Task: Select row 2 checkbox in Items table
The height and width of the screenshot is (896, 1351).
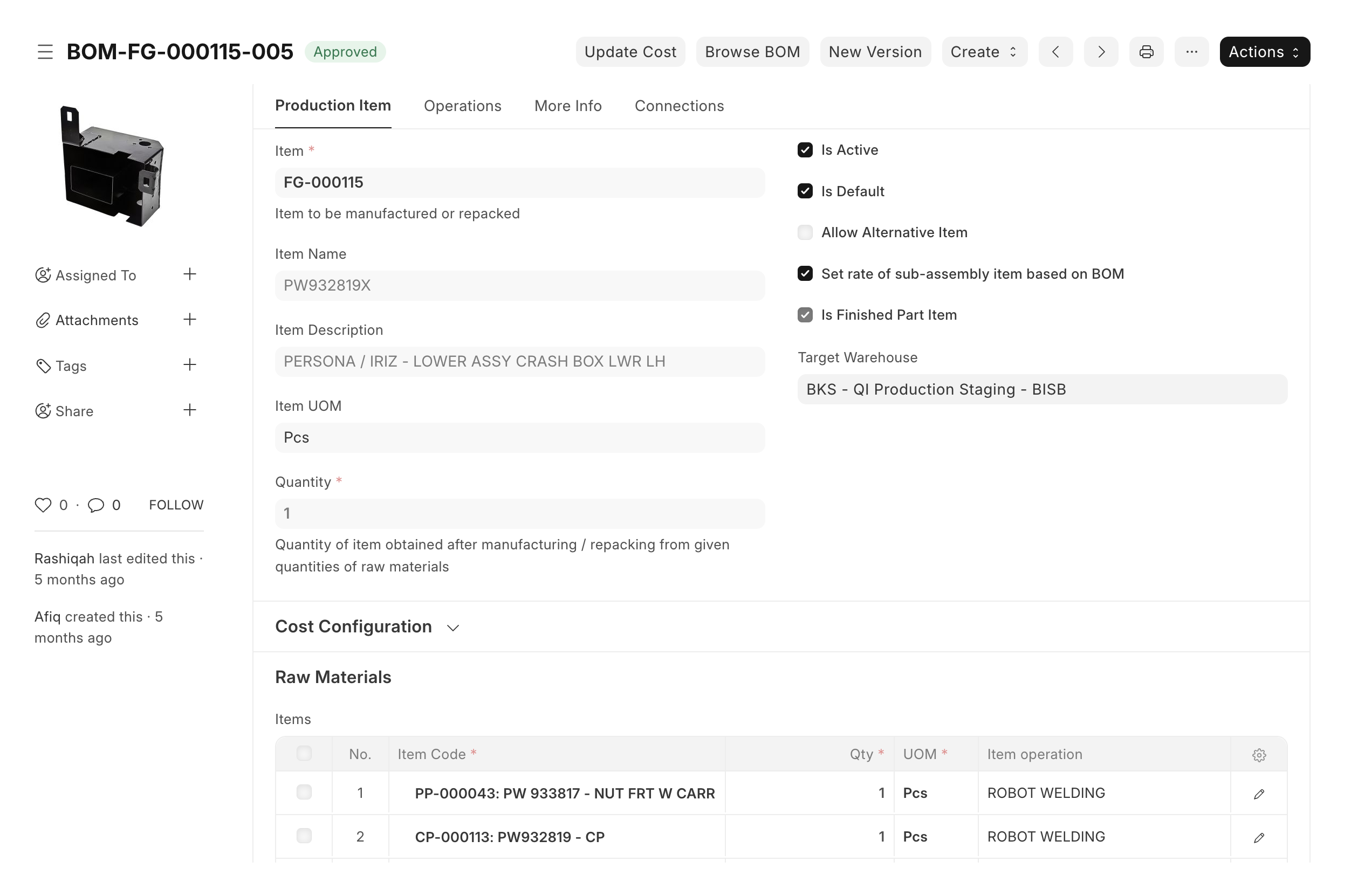Action: tap(304, 836)
